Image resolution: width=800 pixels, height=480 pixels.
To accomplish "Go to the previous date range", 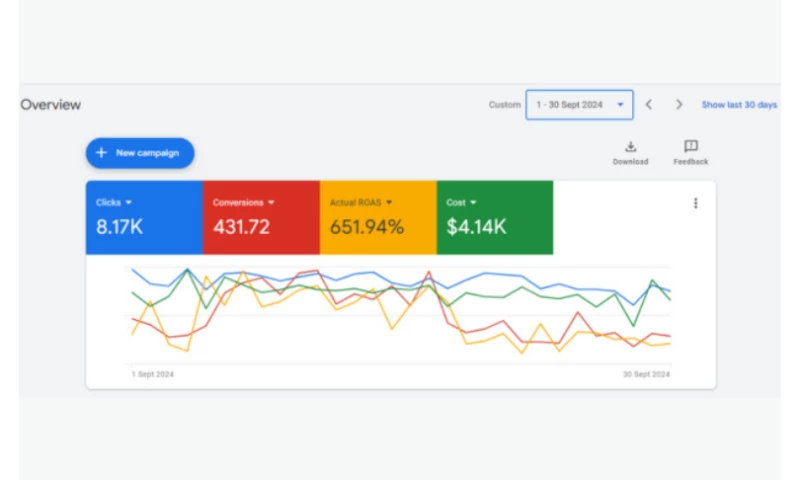I will pyautogui.click(x=649, y=105).
